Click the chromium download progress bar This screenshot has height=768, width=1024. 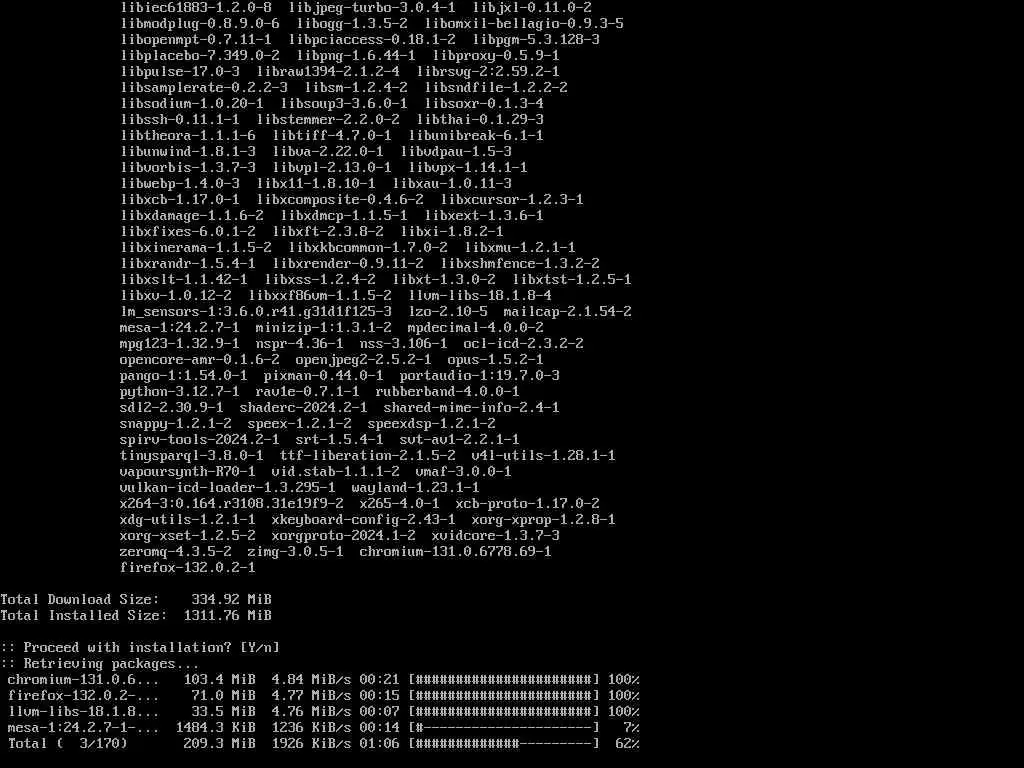tap(504, 680)
